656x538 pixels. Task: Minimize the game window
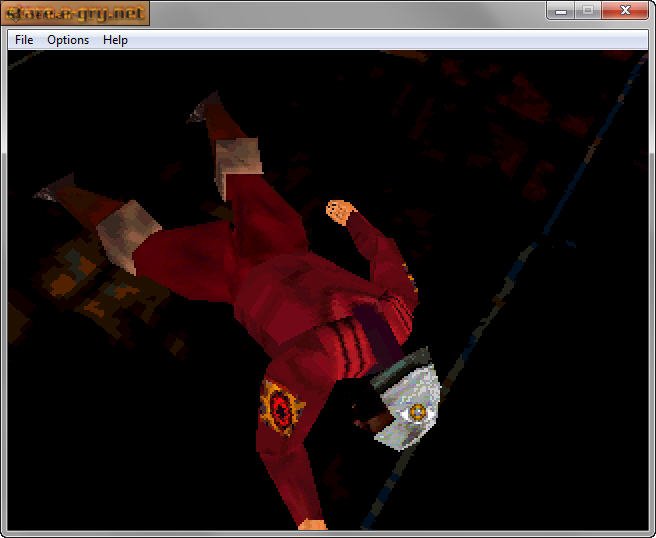pyautogui.click(x=561, y=10)
